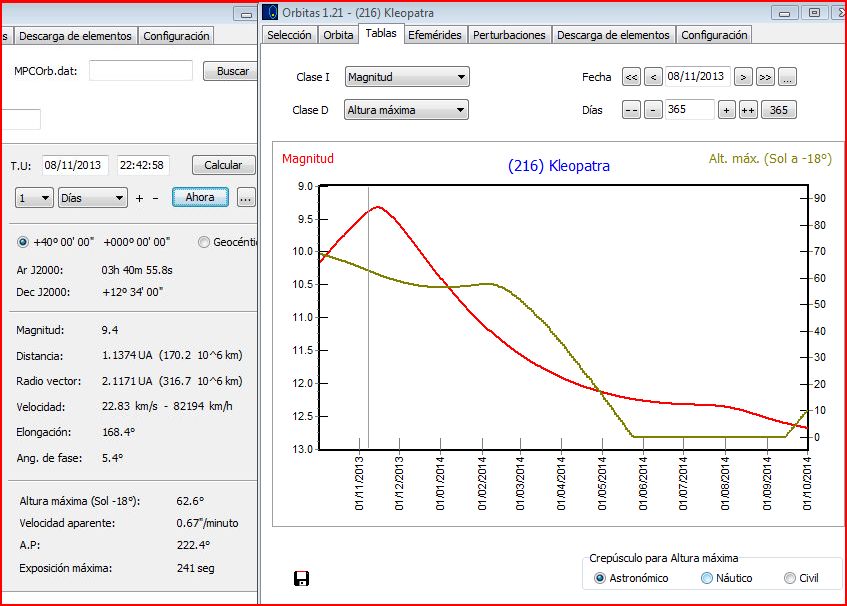Choose Civil twilight option
The height and width of the screenshot is (606, 847).
[790, 578]
